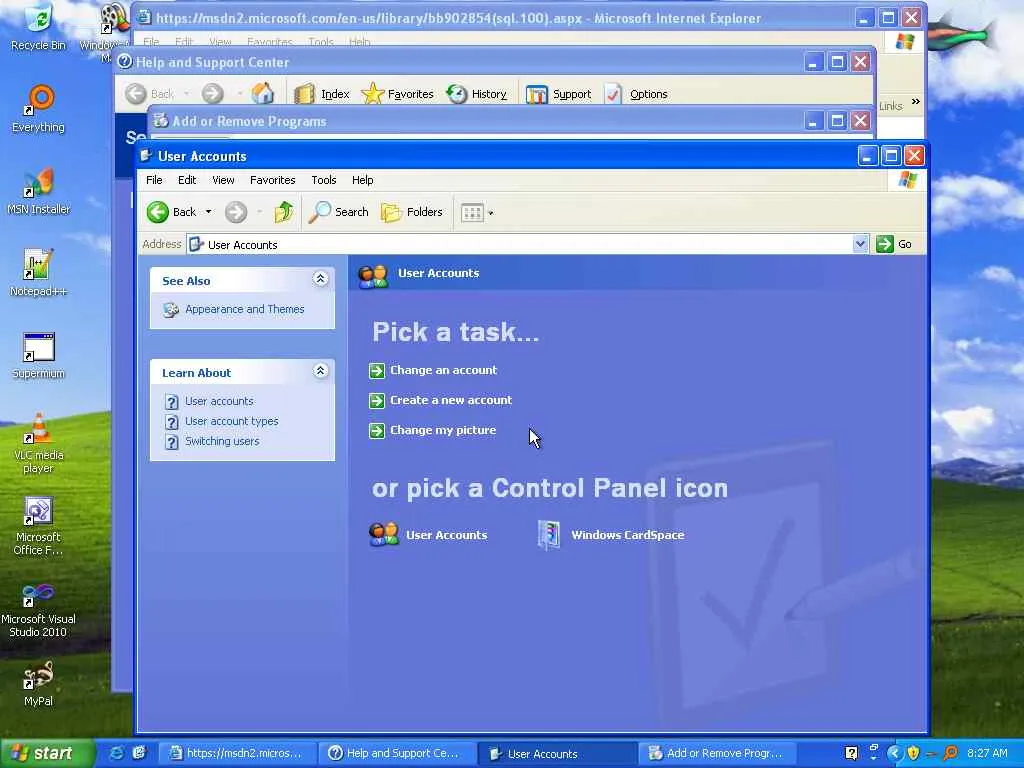Viewport: 1024px width, 768px height.
Task: Click Support in Help and Support Center
Action: (558, 94)
